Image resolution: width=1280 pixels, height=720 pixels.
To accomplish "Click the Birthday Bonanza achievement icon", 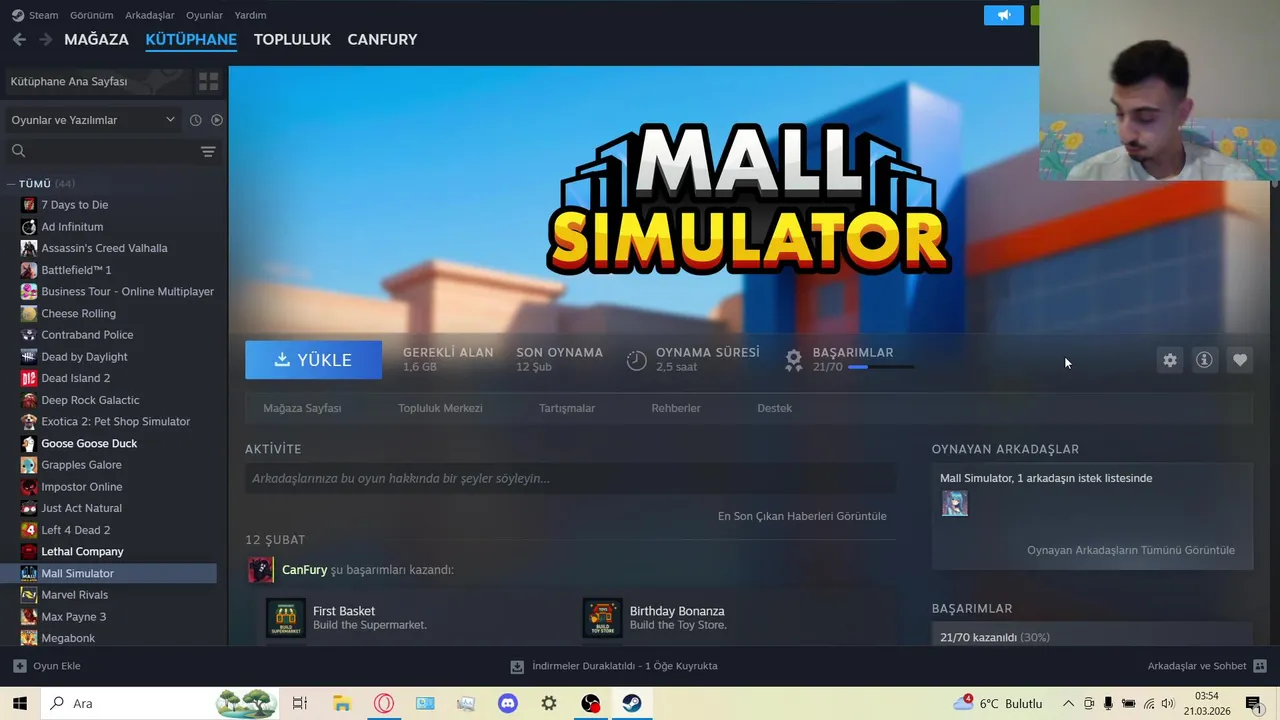I will point(602,618).
